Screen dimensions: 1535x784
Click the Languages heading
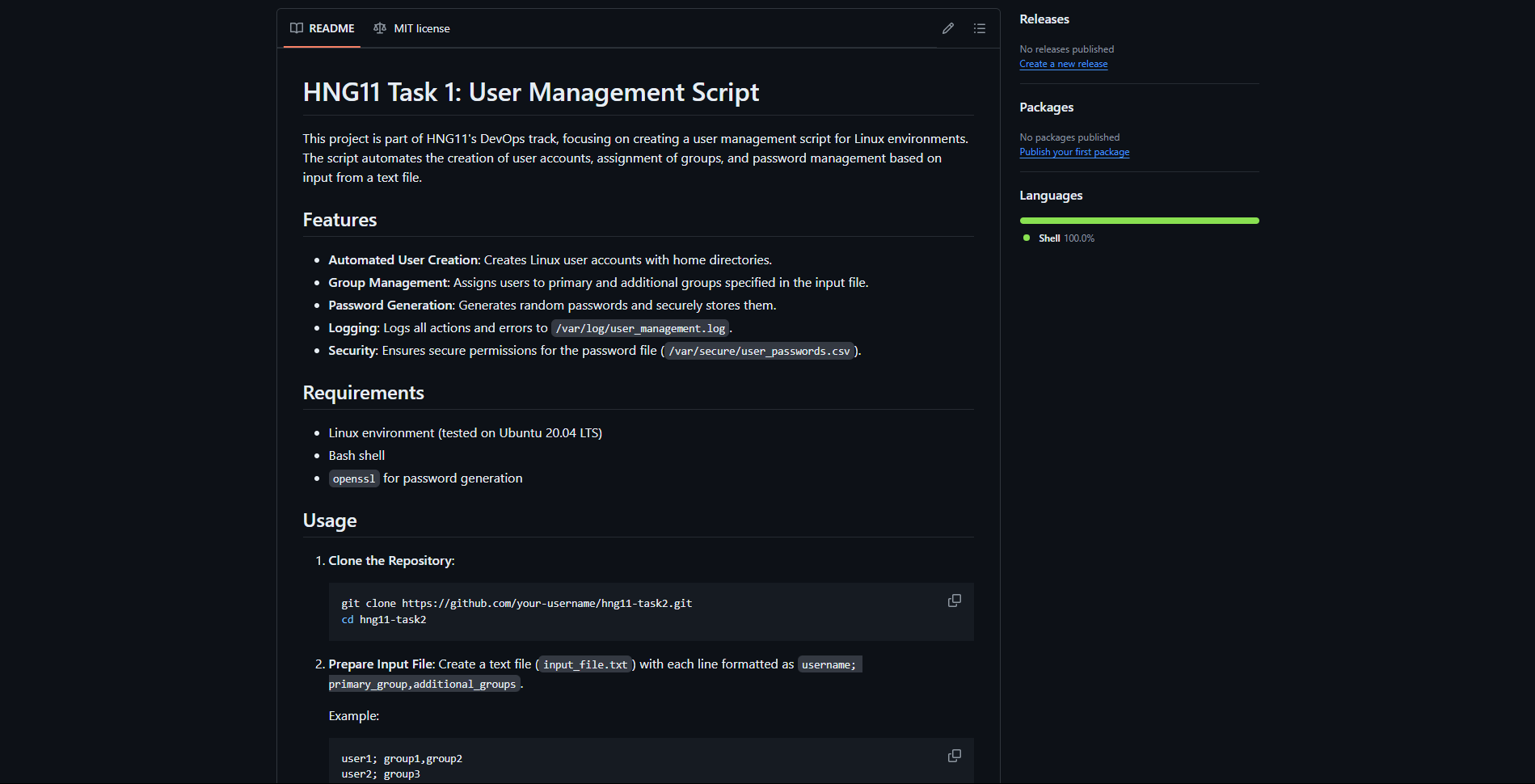[x=1051, y=196]
